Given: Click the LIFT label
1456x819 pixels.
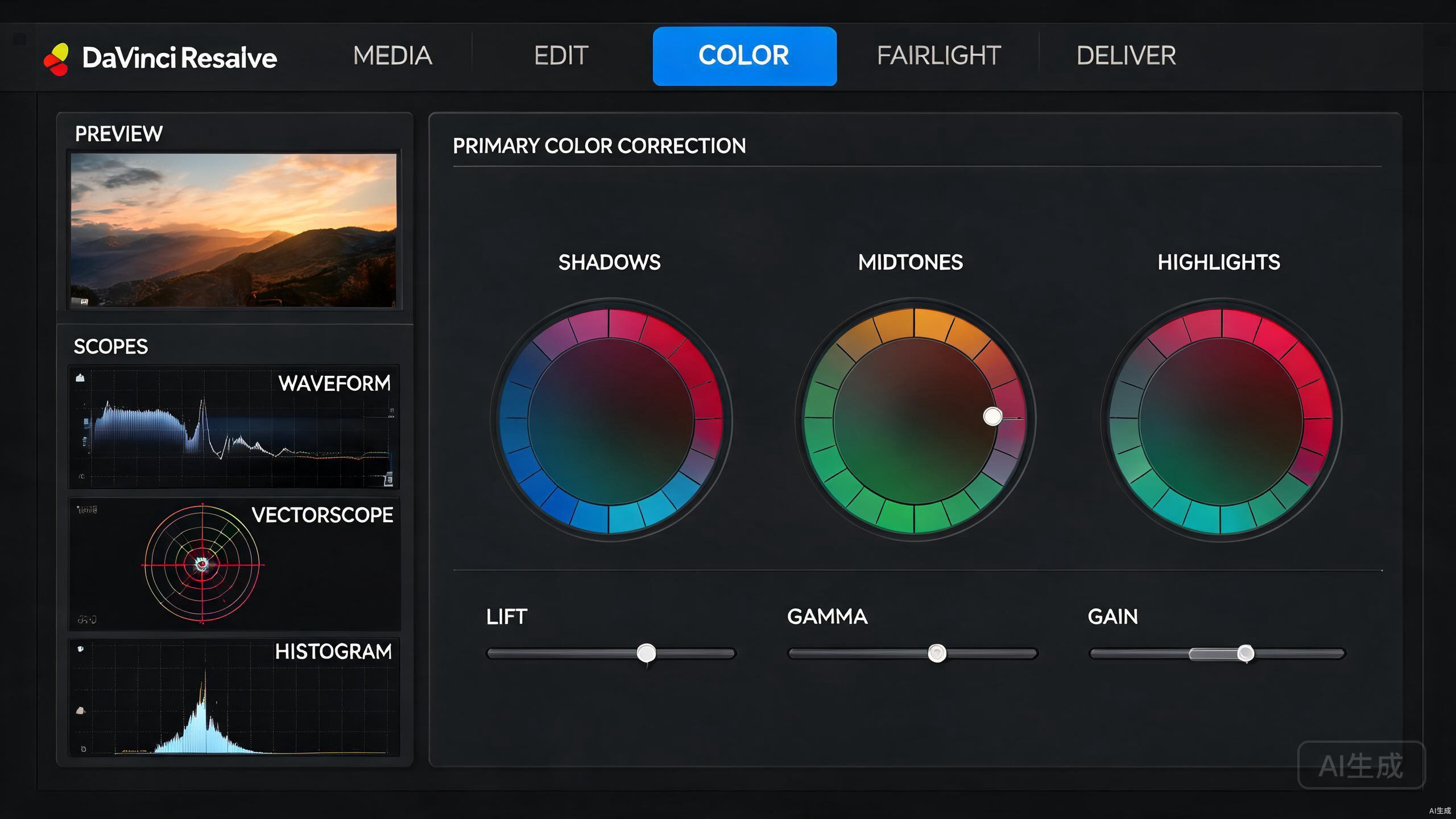Looking at the screenshot, I should [507, 617].
